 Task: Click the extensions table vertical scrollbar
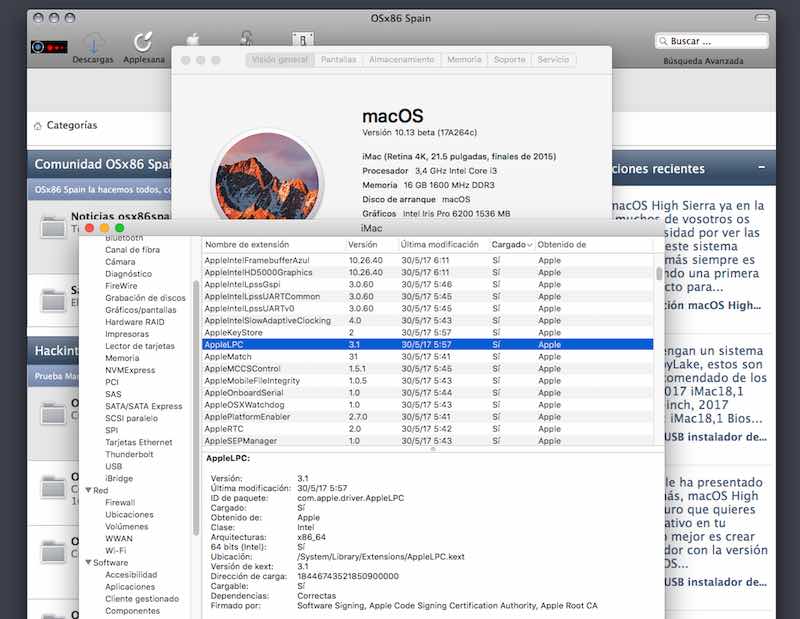[659, 273]
